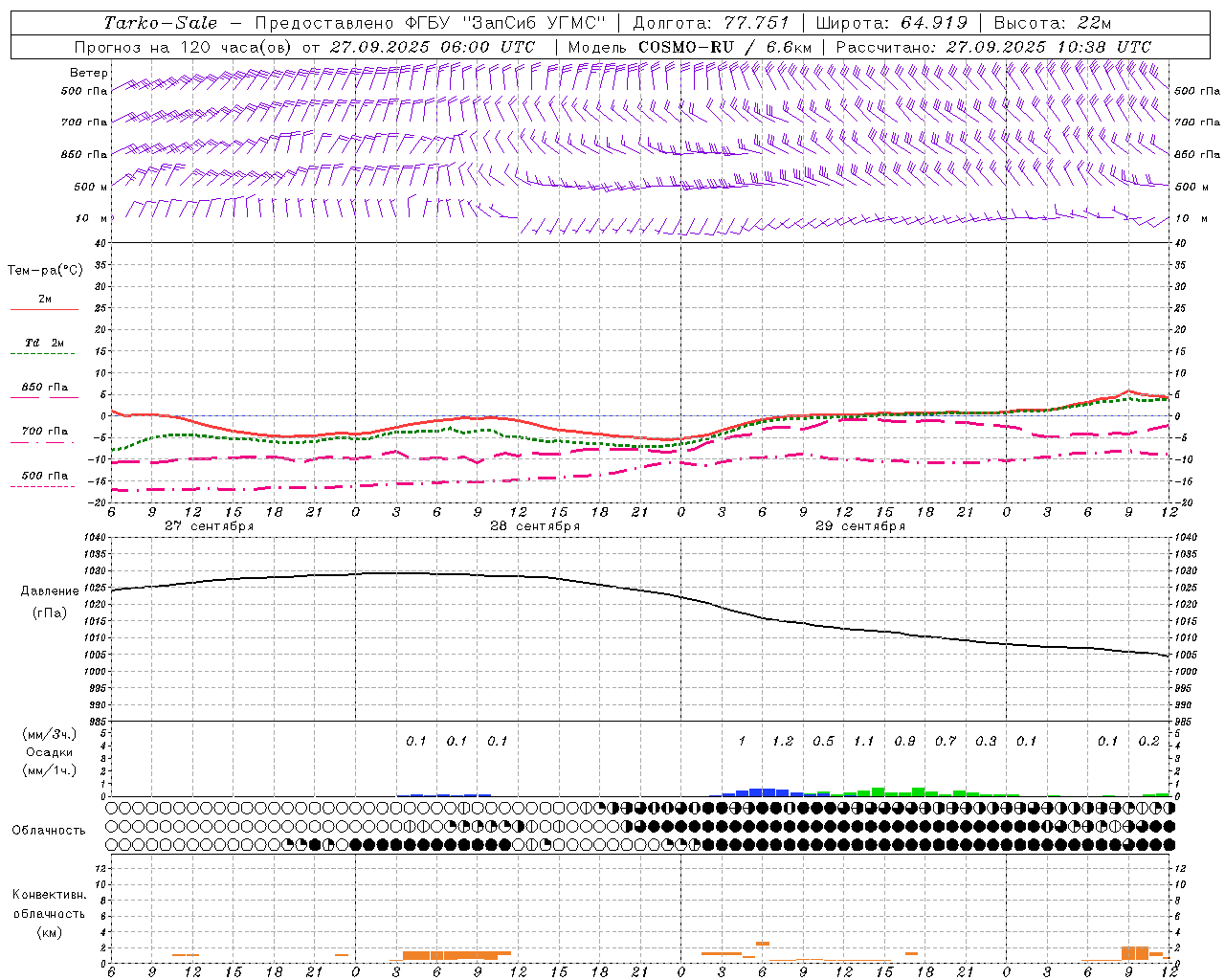Click the longitude value 77.751

[x=756, y=23]
